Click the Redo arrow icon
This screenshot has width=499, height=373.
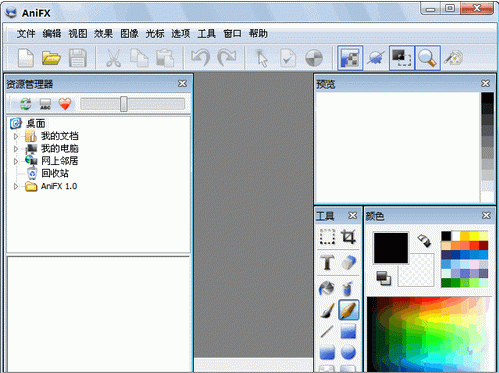227,58
